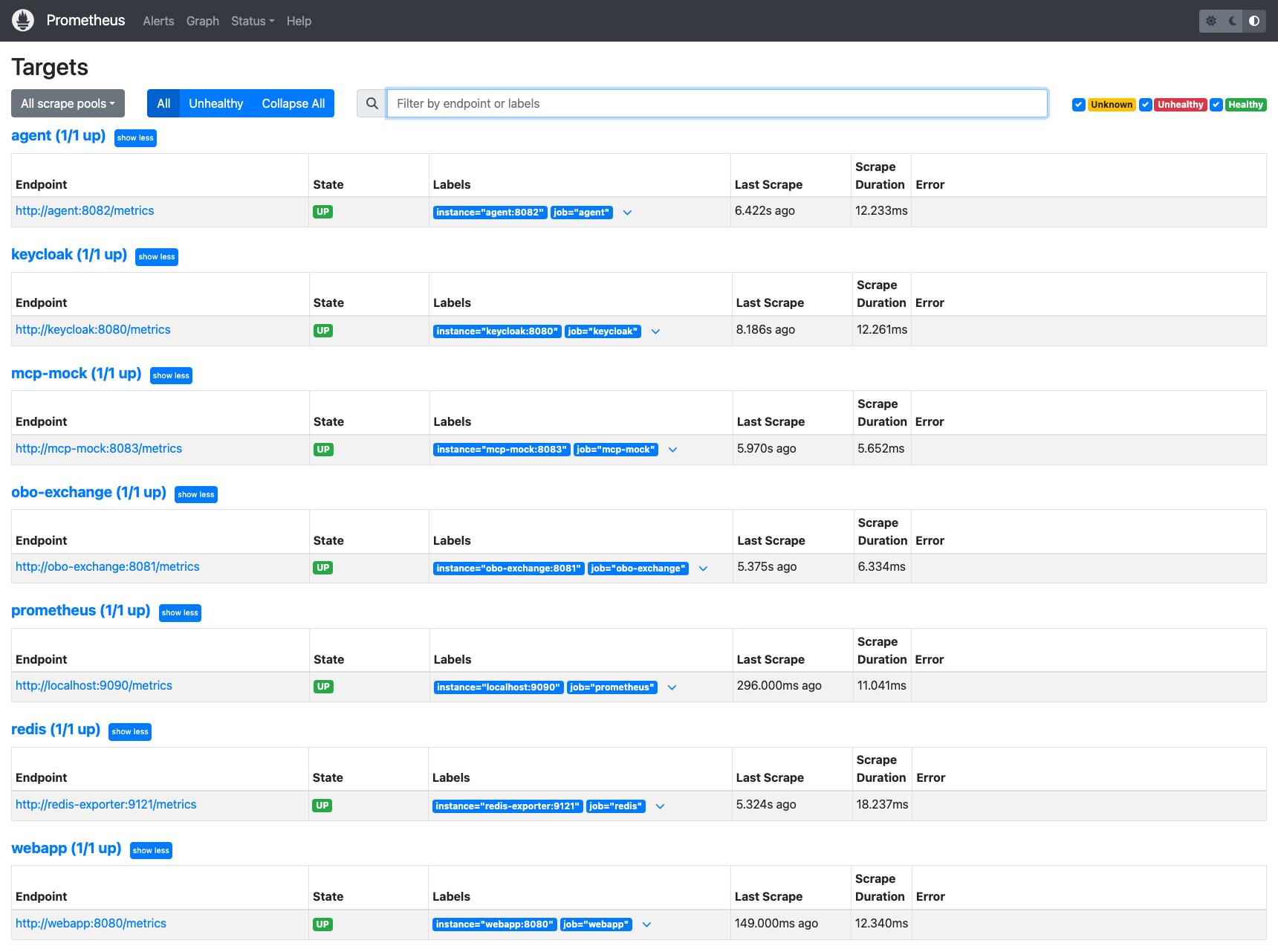Screen dimensions: 1278x952
Task: Click the job="redis" label badge
Action: pos(616,806)
